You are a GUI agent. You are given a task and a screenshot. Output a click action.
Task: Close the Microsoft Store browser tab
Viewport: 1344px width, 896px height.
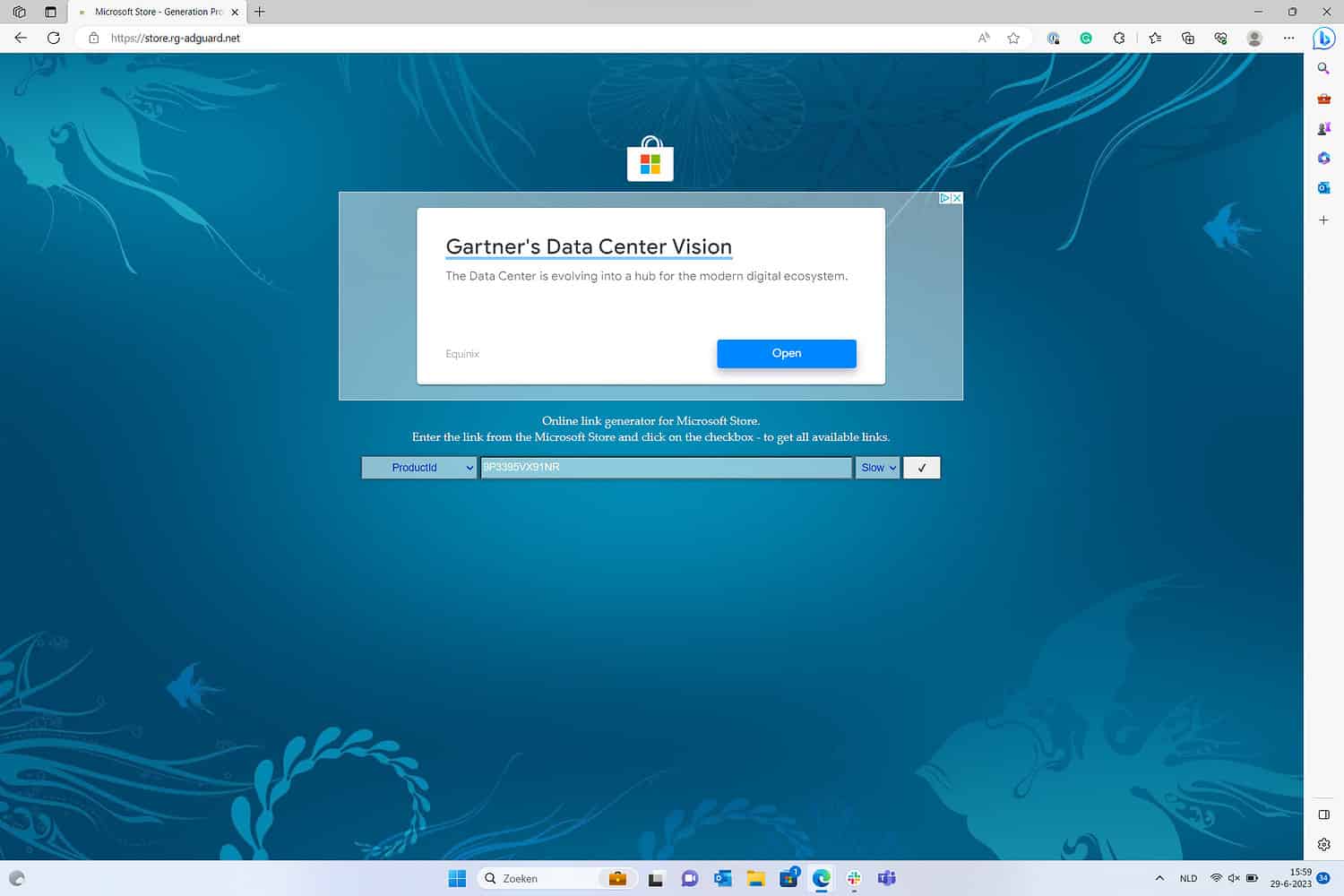coord(235,12)
